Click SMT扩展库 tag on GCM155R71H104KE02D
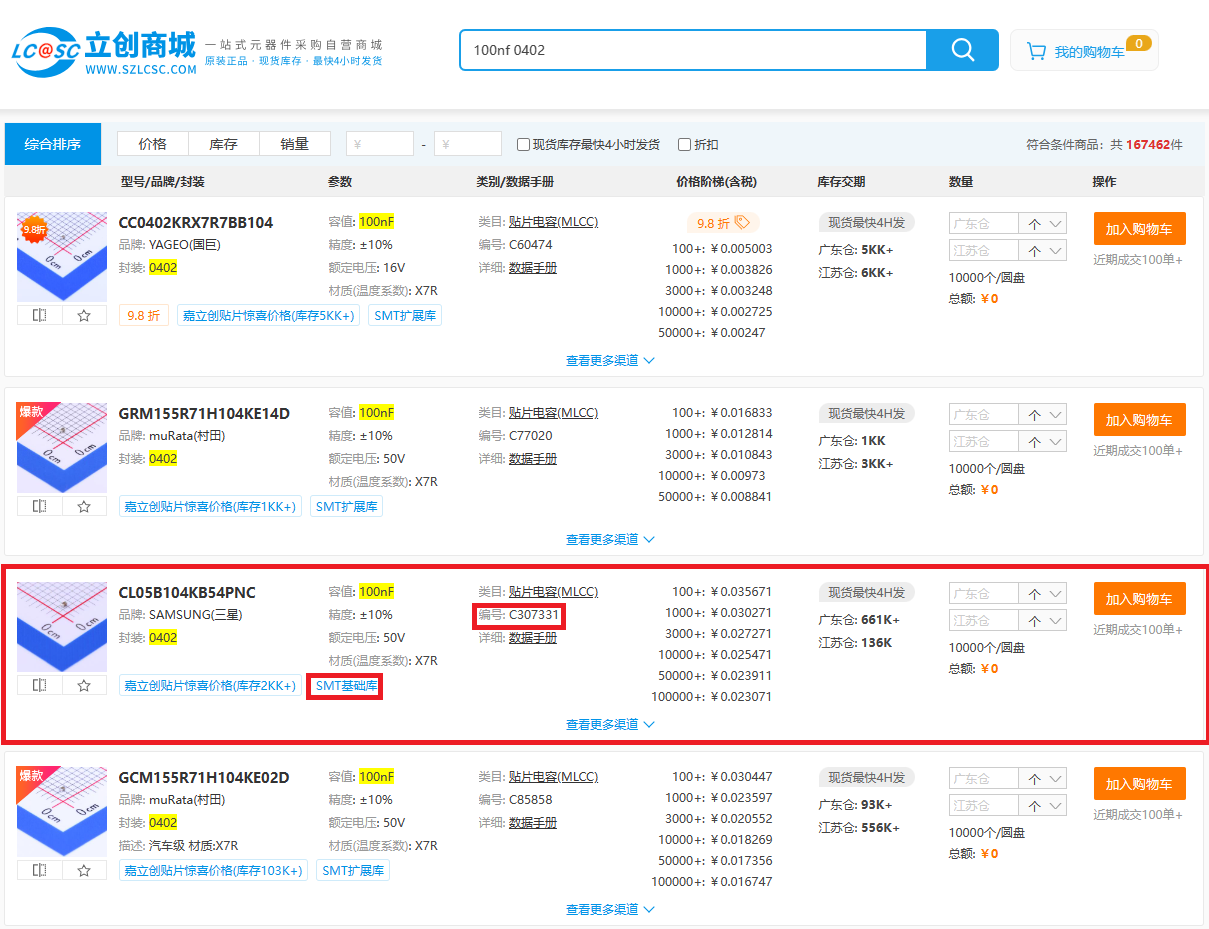Image resolution: width=1209 pixels, height=929 pixels. click(353, 870)
